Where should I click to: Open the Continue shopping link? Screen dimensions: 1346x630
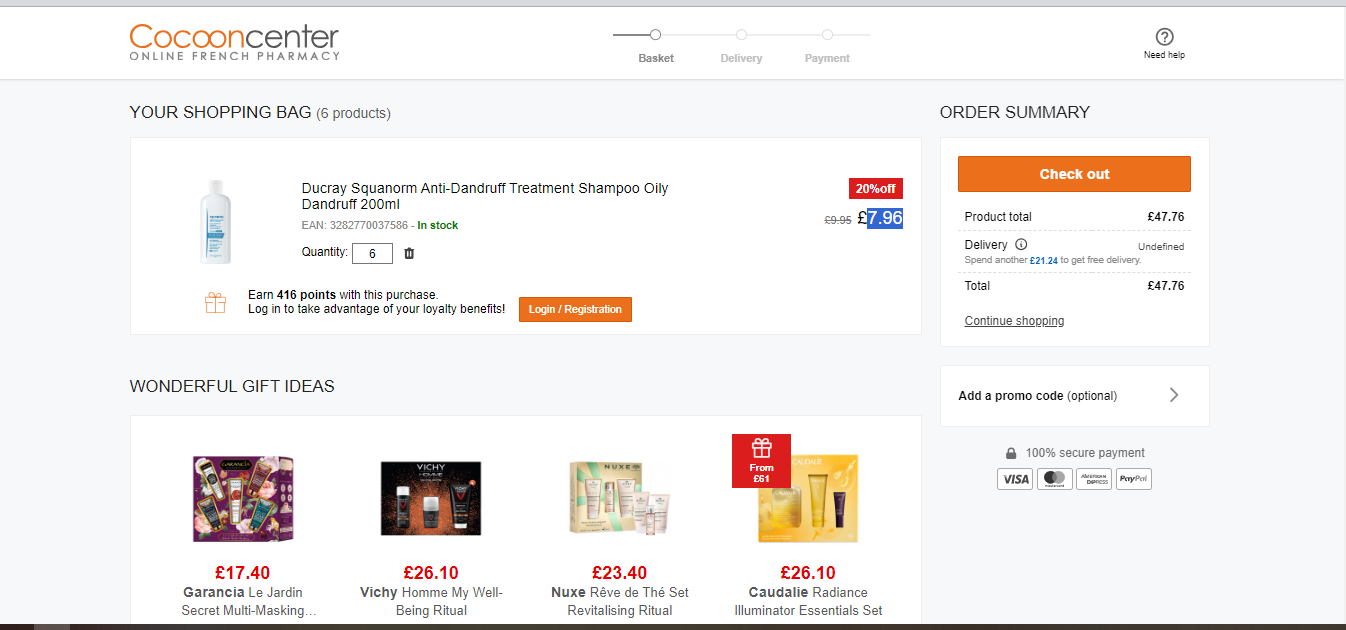[1014, 321]
